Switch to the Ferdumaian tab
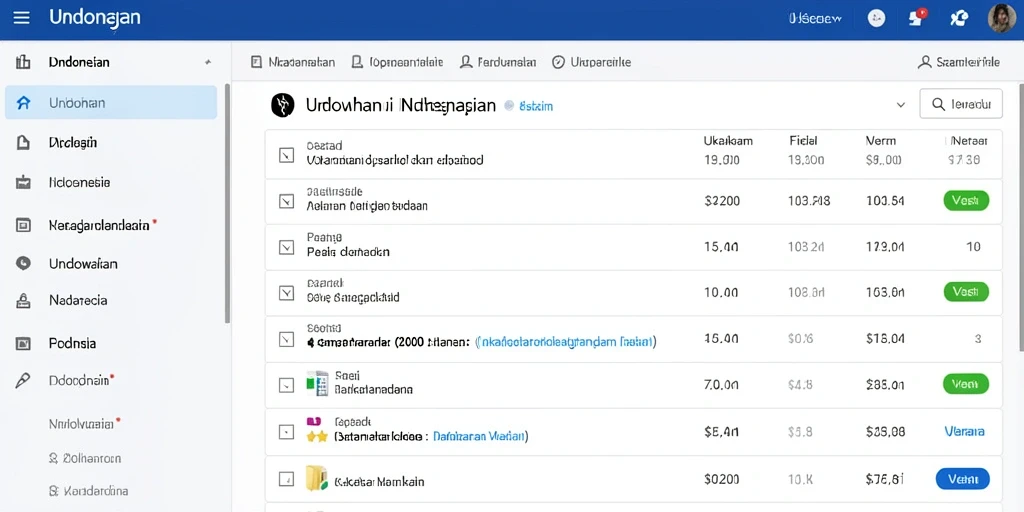Viewport: 1024px width, 512px height. click(x=498, y=62)
